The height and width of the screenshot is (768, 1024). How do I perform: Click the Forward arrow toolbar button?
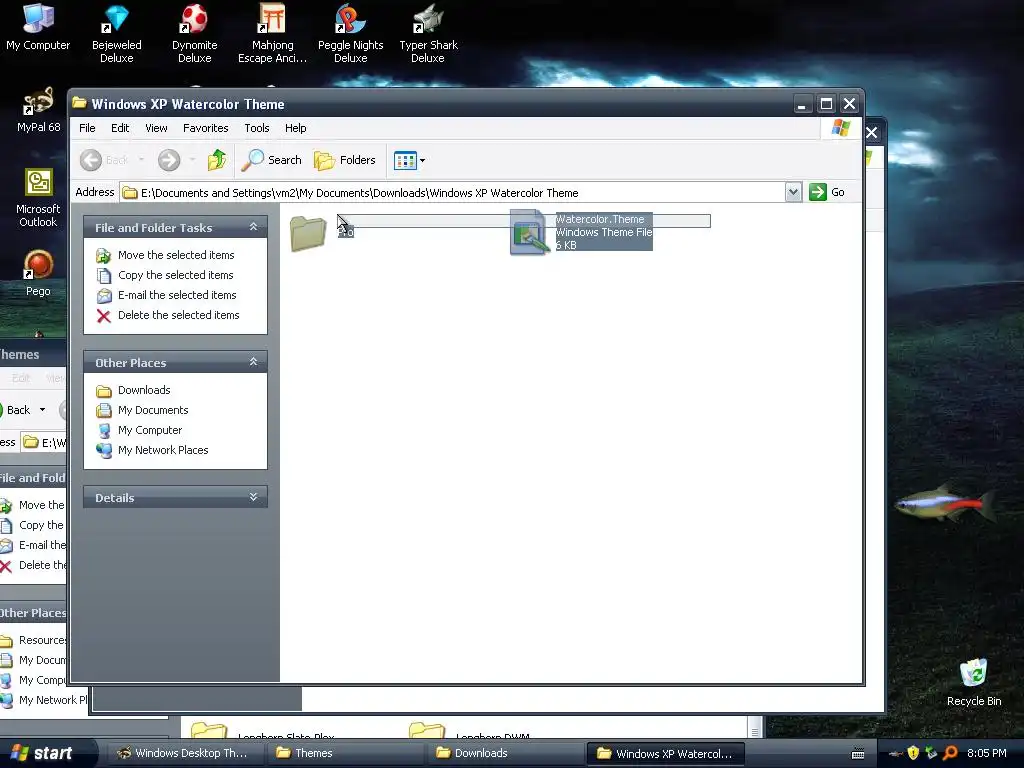coord(169,160)
